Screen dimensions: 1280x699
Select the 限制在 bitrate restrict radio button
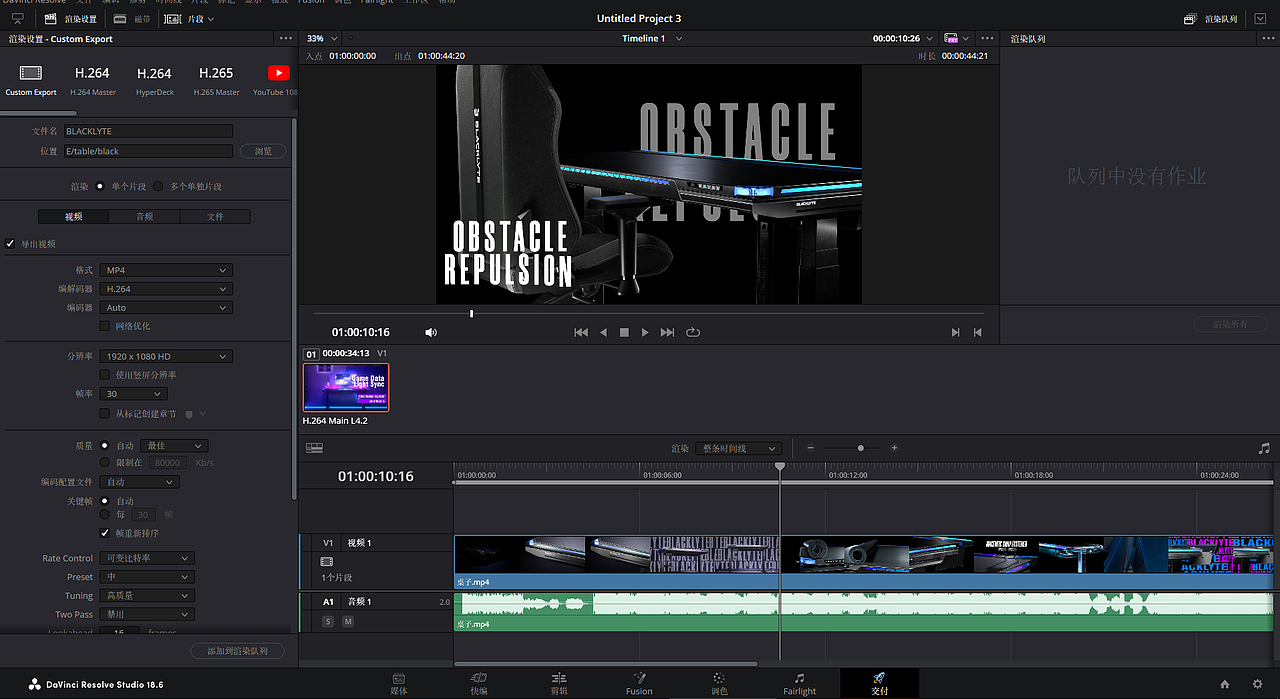click(x=105, y=462)
